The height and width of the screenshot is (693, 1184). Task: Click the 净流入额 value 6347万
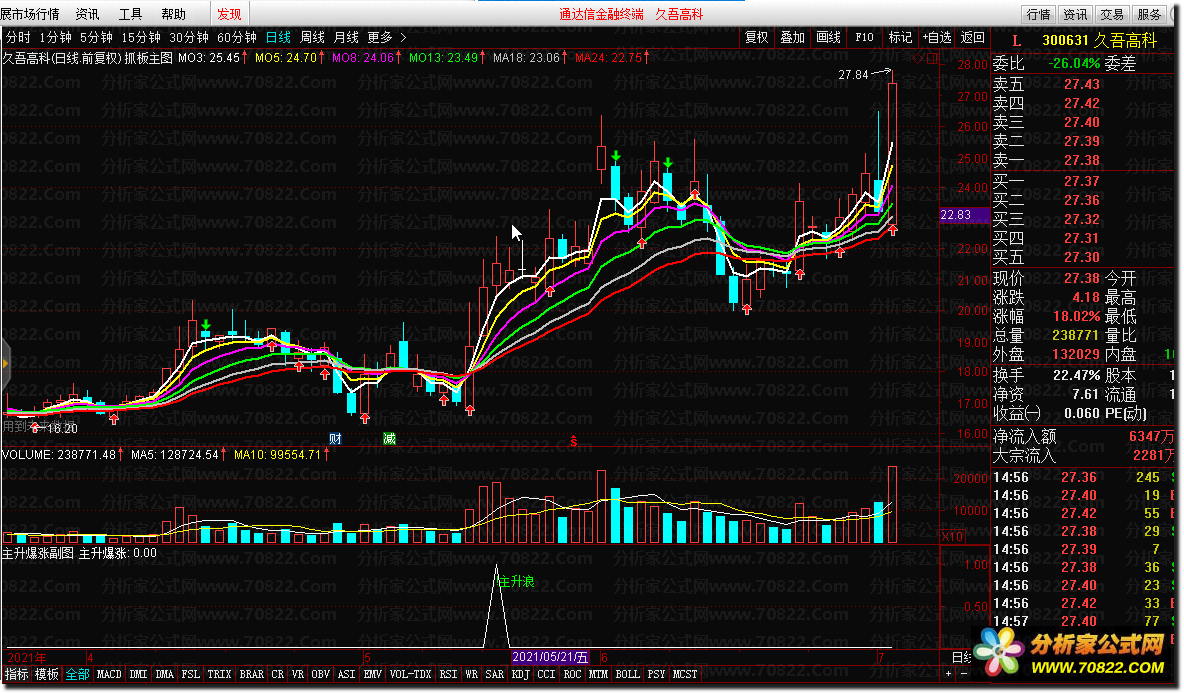[1152, 436]
